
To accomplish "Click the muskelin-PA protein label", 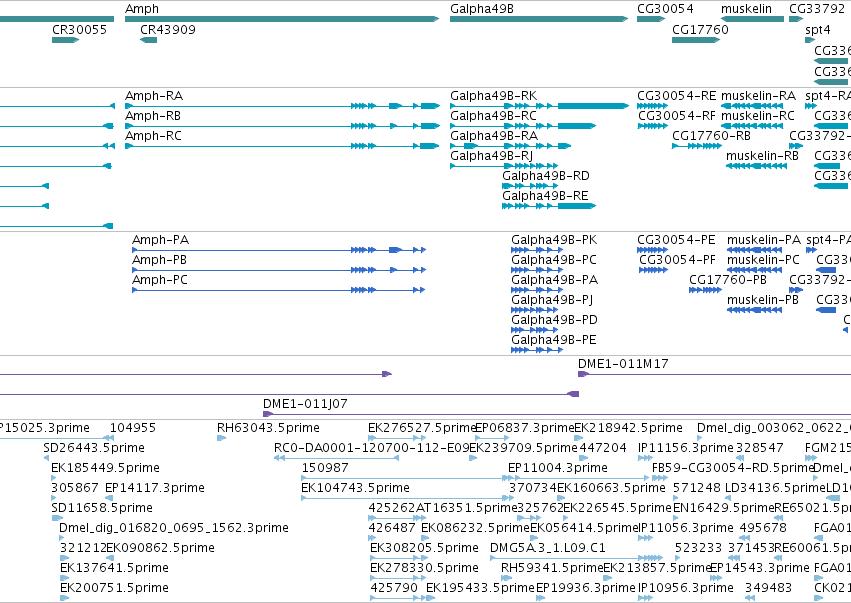I will pos(764,240).
